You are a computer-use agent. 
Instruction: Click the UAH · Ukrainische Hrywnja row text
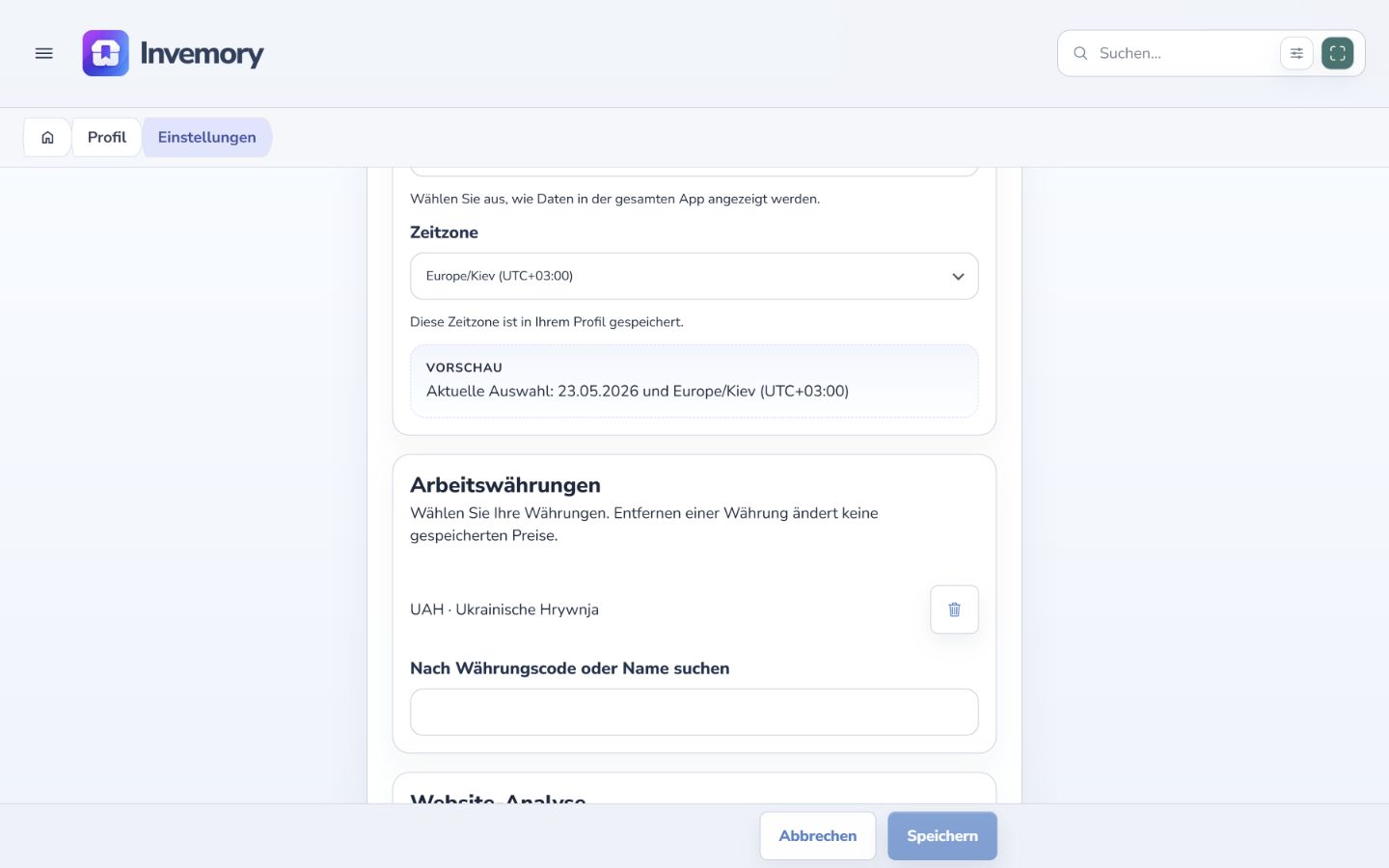pyautogui.click(x=504, y=610)
